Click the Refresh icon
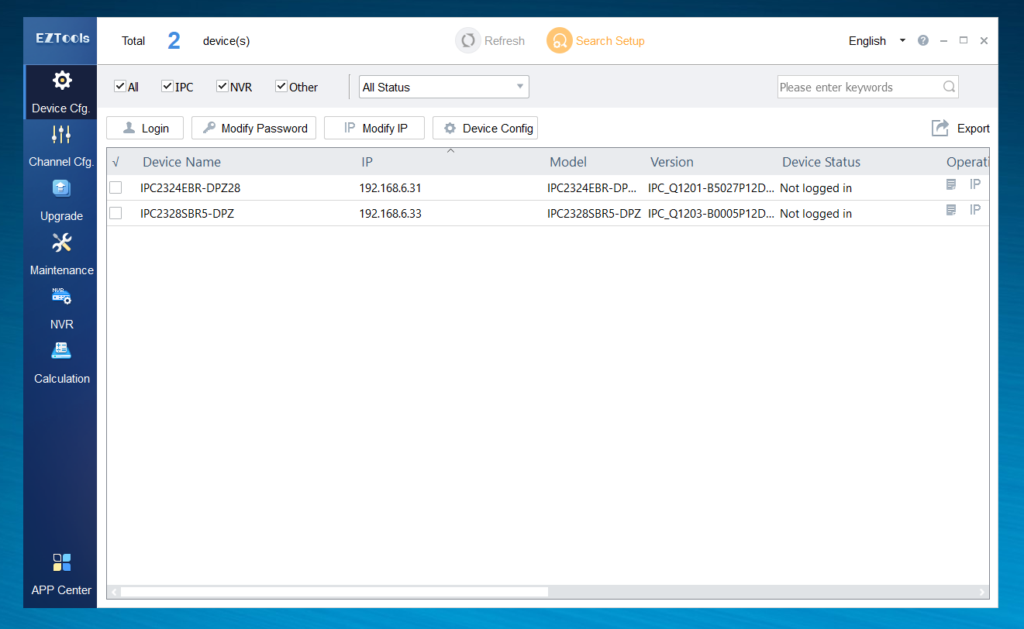Viewport: 1024px width, 629px height. coord(467,41)
